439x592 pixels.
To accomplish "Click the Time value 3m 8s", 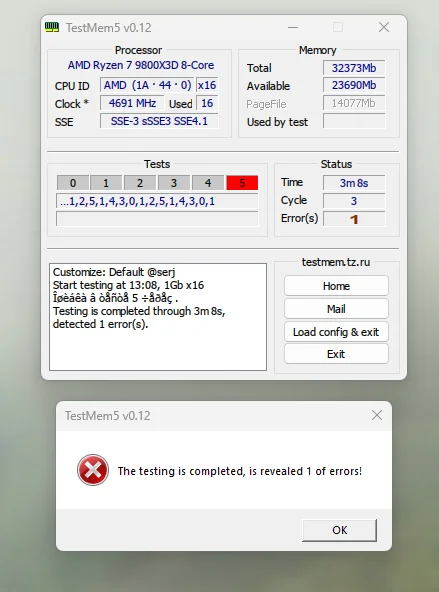I will point(354,183).
